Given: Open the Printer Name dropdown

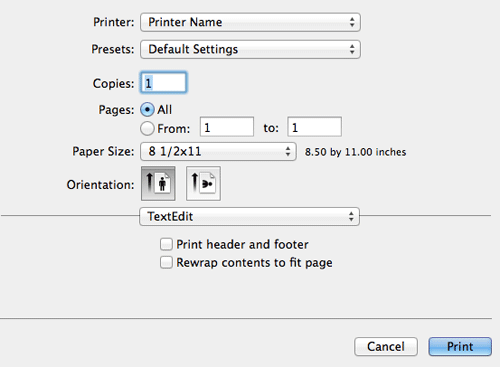Looking at the screenshot, I should tap(250, 22).
